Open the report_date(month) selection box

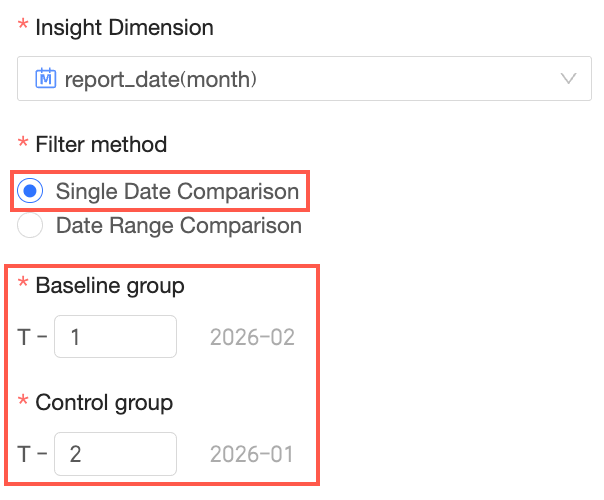(x=300, y=78)
